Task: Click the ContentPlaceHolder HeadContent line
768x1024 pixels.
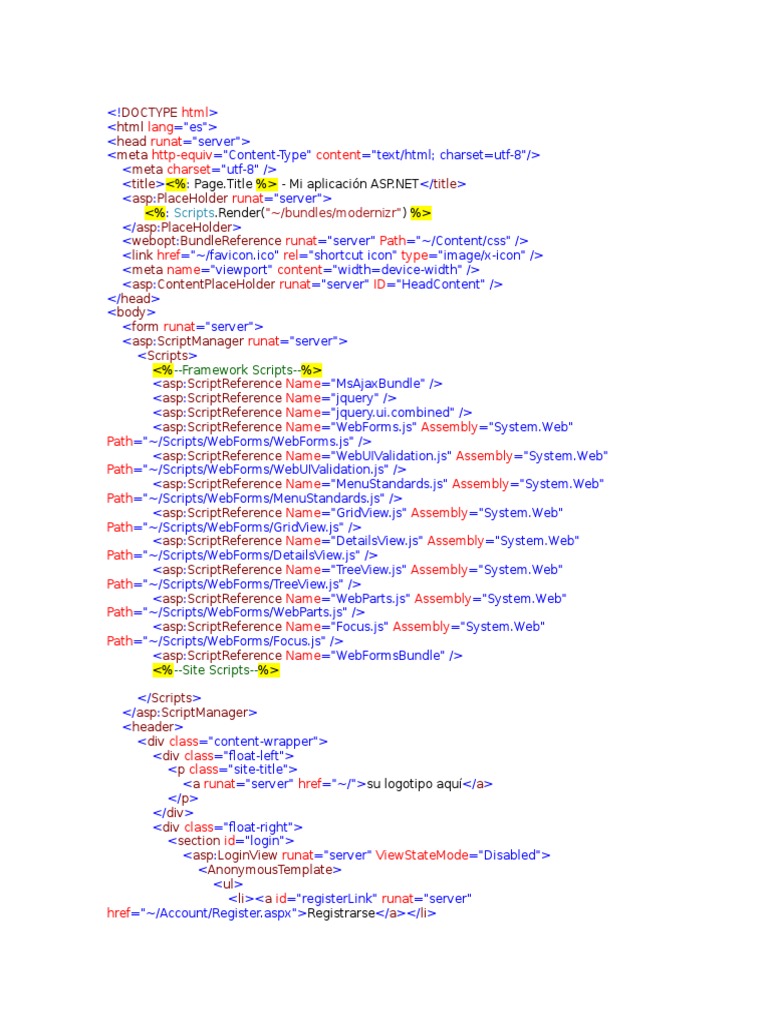Action: (x=312, y=284)
